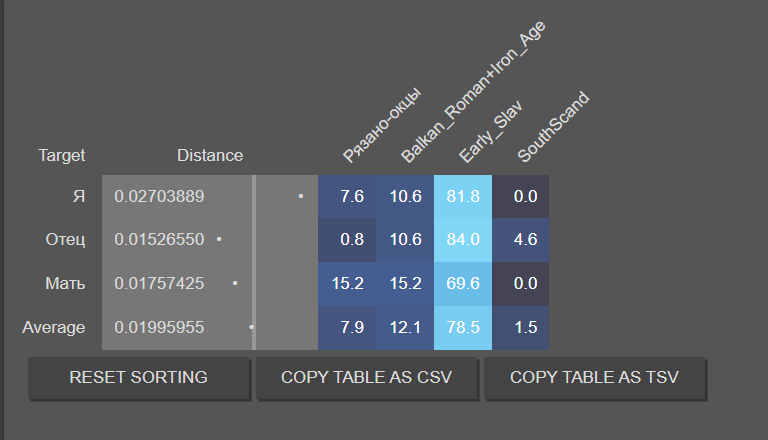Select the Мать target row label

pyautogui.click(x=66, y=283)
